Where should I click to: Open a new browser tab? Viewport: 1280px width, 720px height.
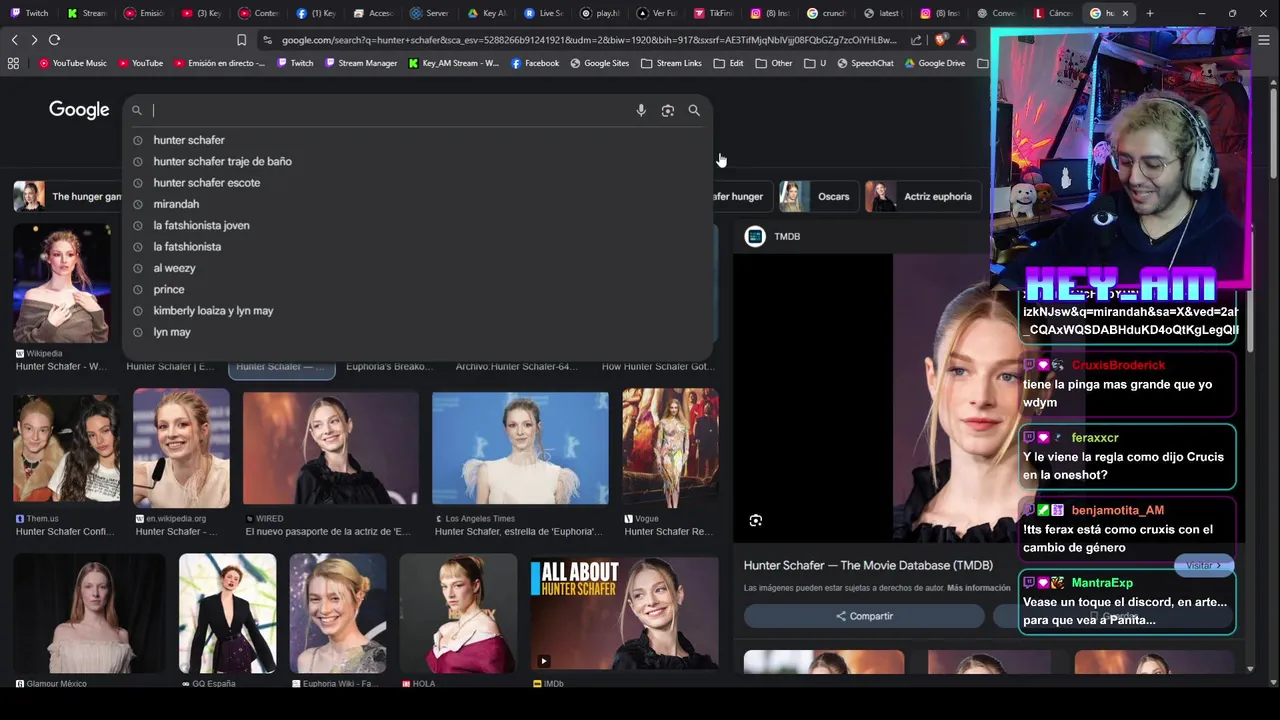tap(1150, 13)
